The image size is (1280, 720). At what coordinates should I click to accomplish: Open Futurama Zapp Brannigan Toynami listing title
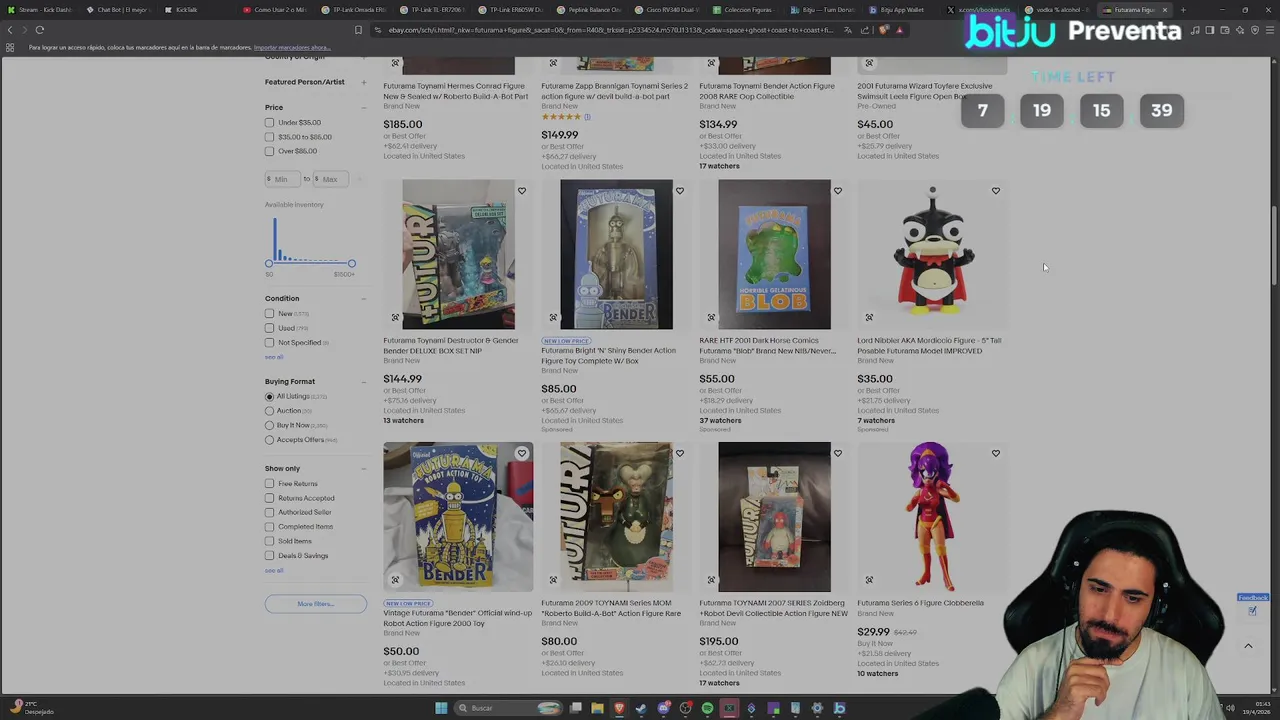pyautogui.click(x=614, y=91)
